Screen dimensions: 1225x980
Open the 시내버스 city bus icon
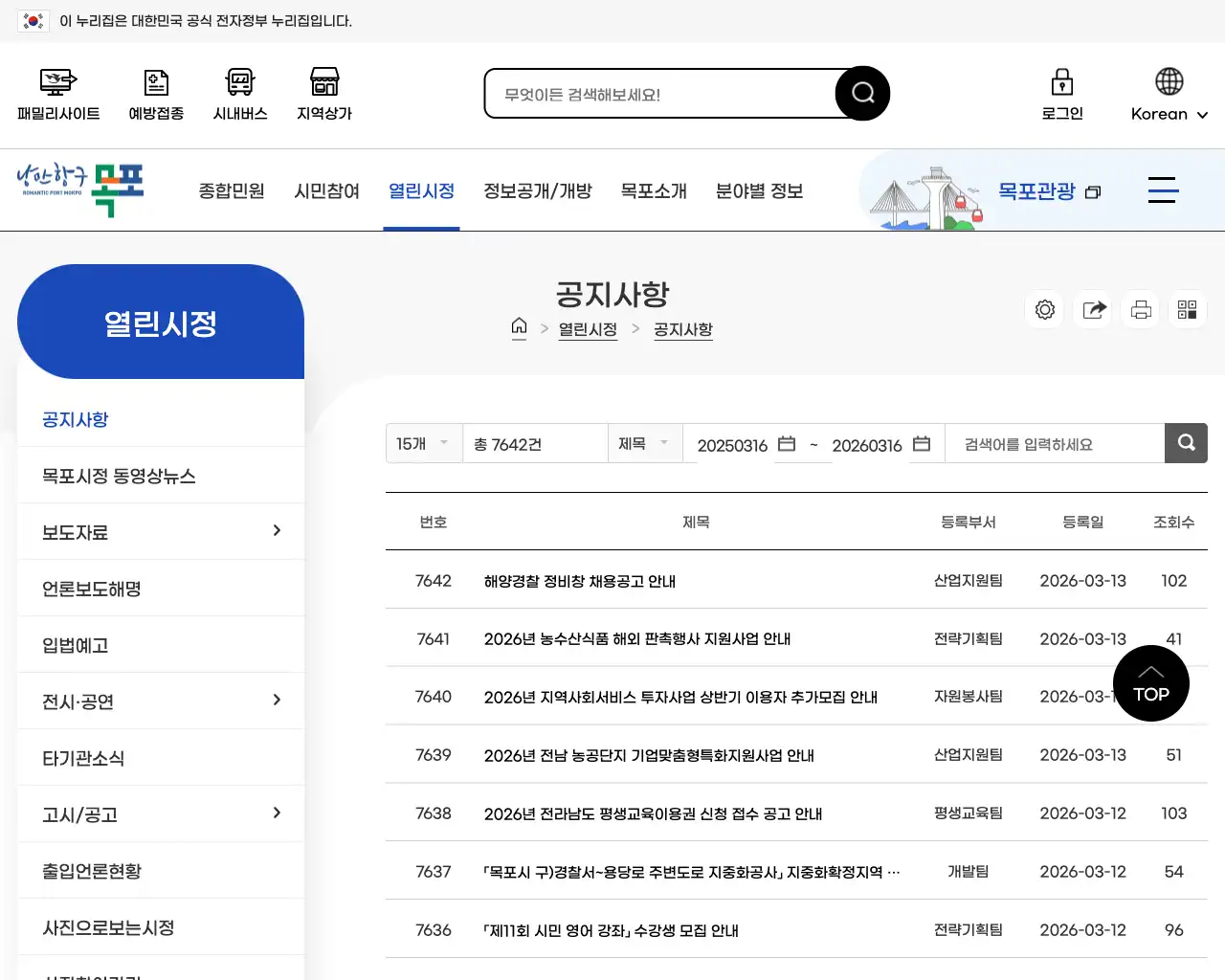point(239,81)
